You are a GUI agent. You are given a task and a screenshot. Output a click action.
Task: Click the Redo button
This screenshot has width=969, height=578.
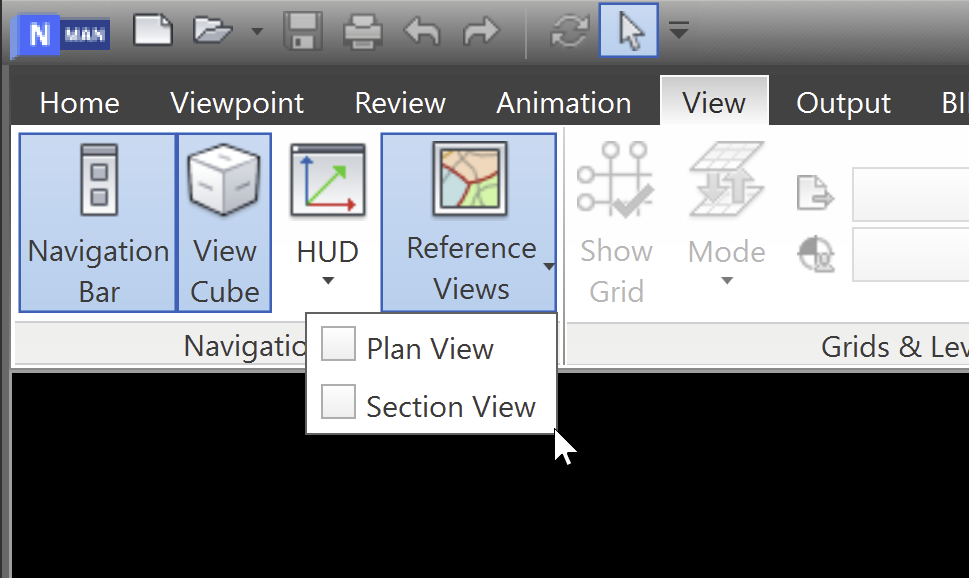[x=481, y=30]
